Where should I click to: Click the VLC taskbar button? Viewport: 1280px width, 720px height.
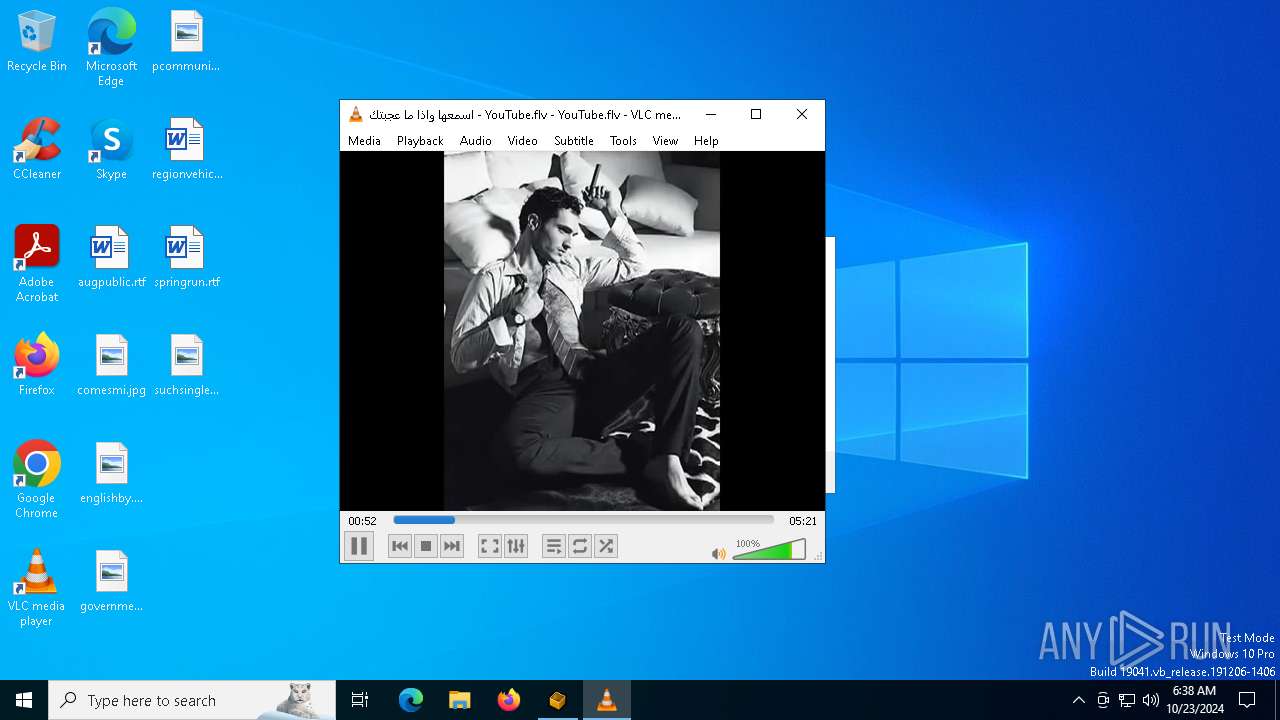pos(606,700)
